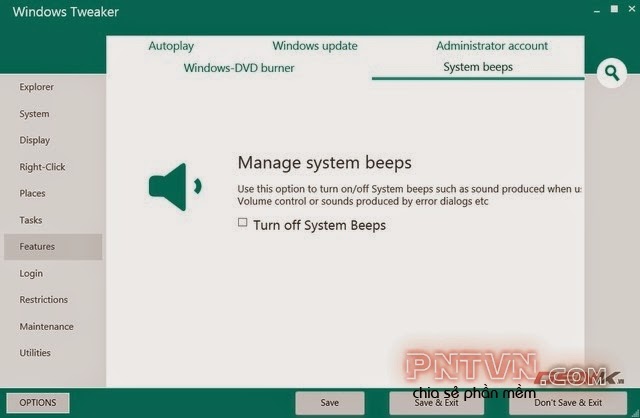
Task: Switch to the Autoplay tab
Action: coord(171,46)
